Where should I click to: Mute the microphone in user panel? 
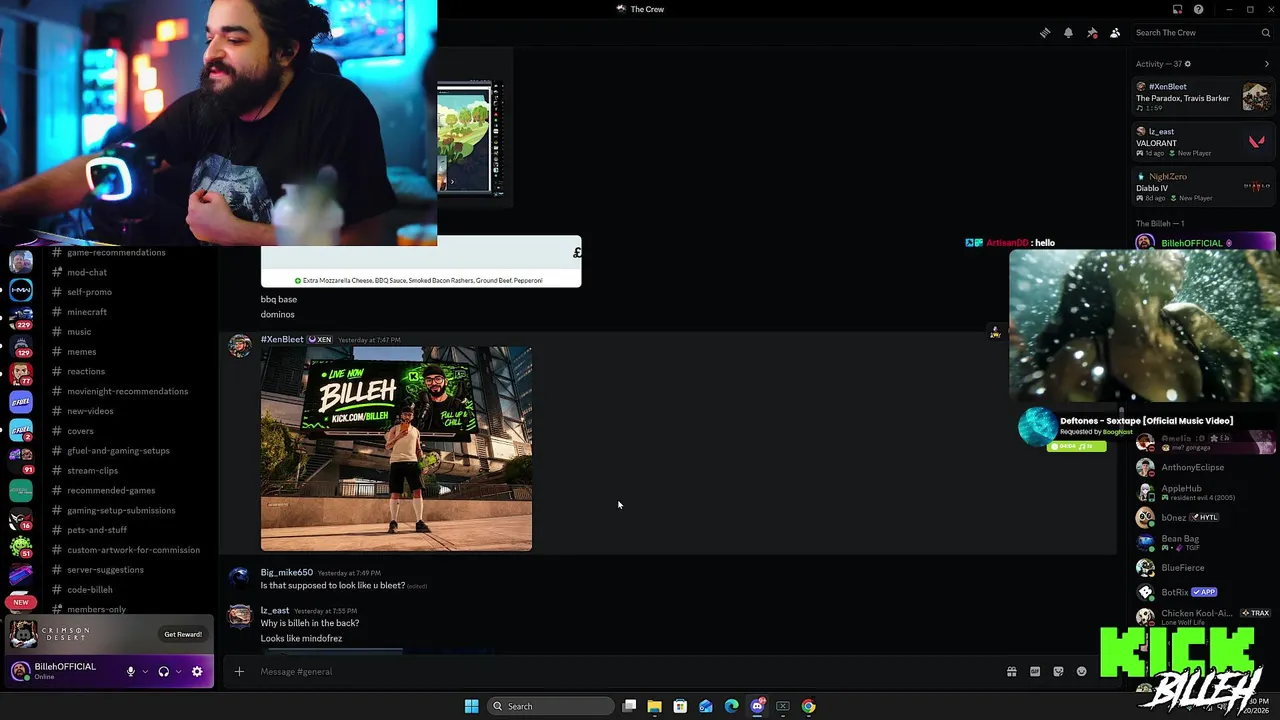[x=130, y=672]
